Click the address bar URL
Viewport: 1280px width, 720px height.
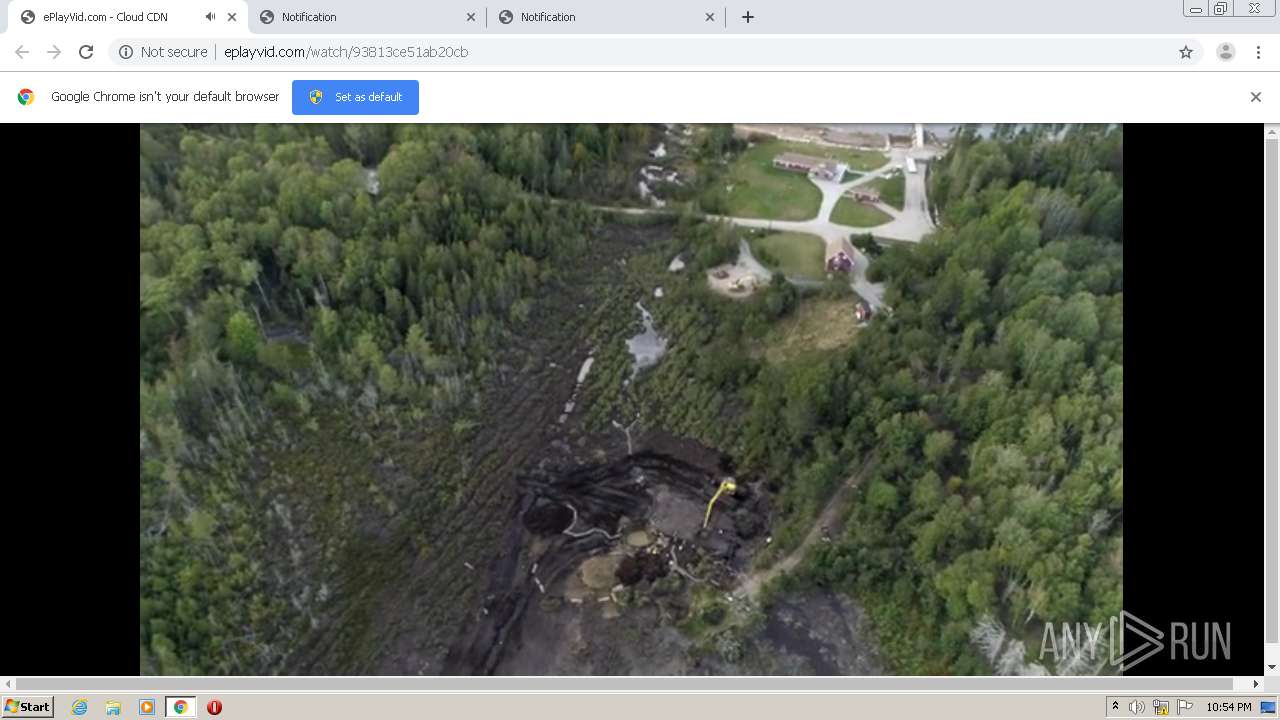[346, 52]
